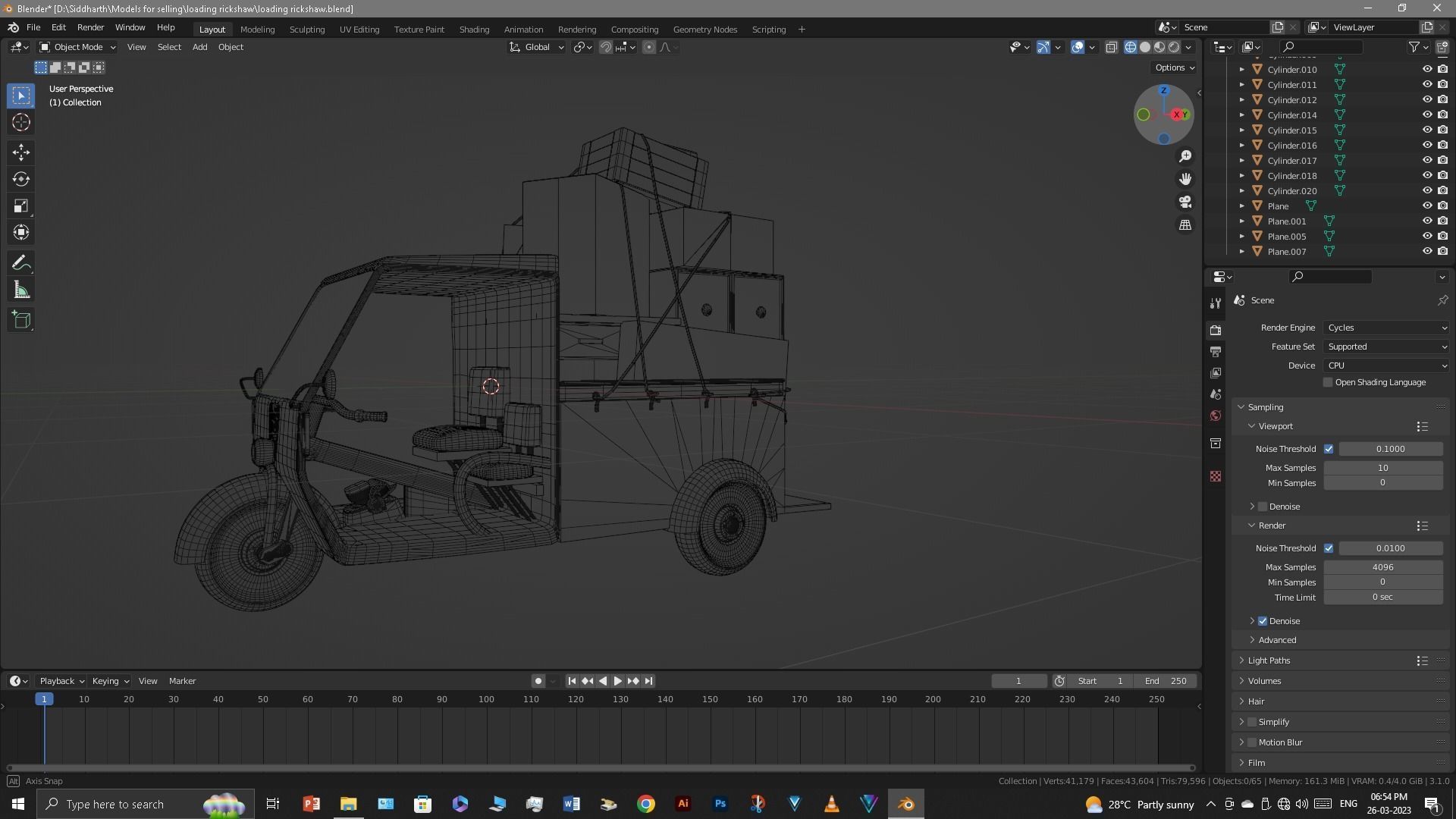Click the End frame field 250
Screen dimensions: 1456x819
pos(1166,681)
